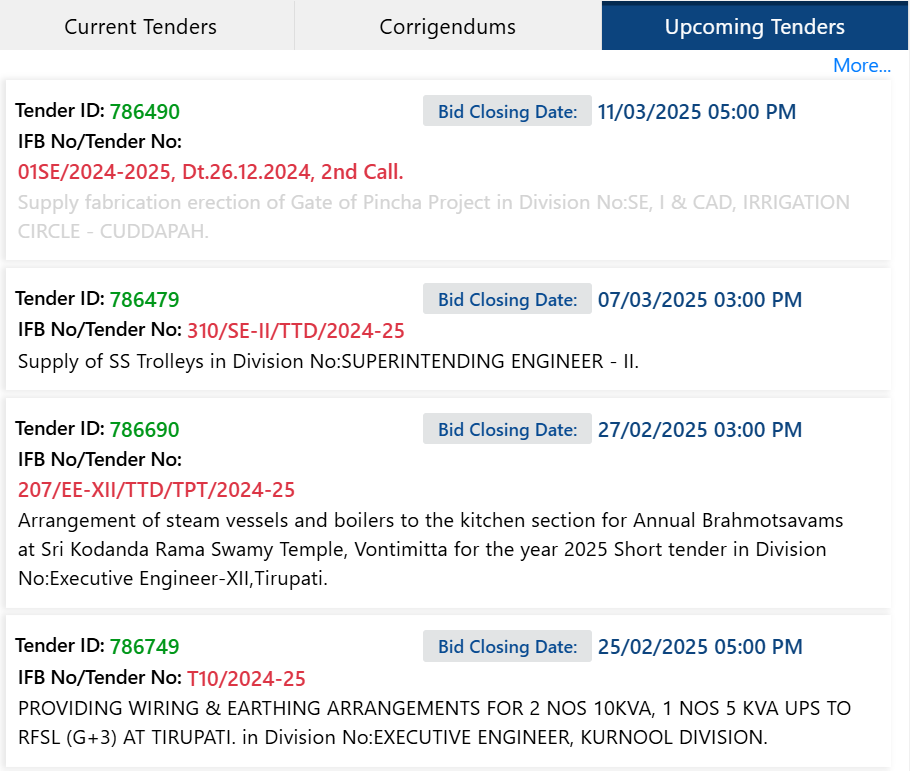Click the closing date 07/03/2025 03:00 PM
Screen dimensions: 910x771
click(x=700, y=300)
